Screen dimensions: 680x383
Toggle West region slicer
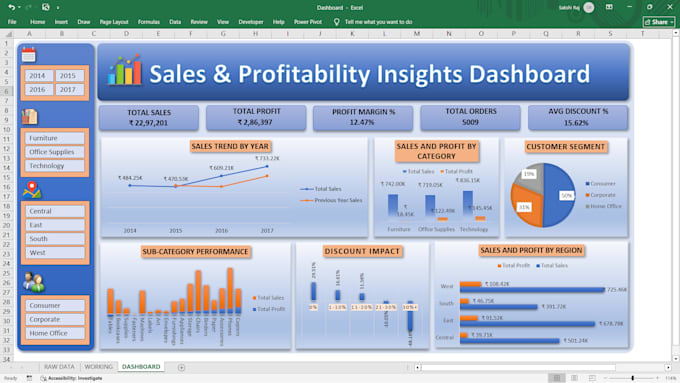[x=55, y=252]
